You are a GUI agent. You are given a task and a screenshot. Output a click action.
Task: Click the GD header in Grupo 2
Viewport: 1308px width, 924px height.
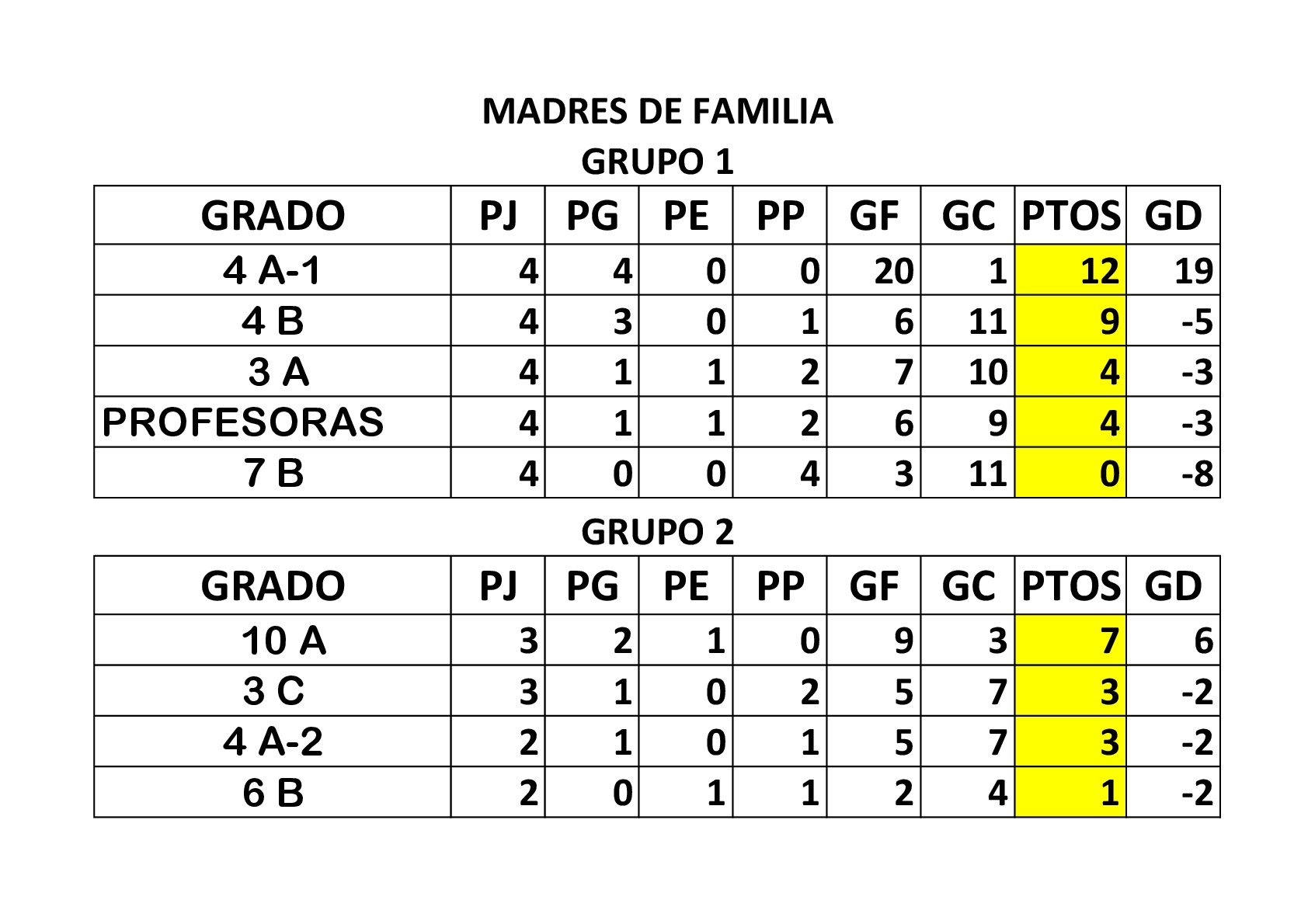[1173, 585]
